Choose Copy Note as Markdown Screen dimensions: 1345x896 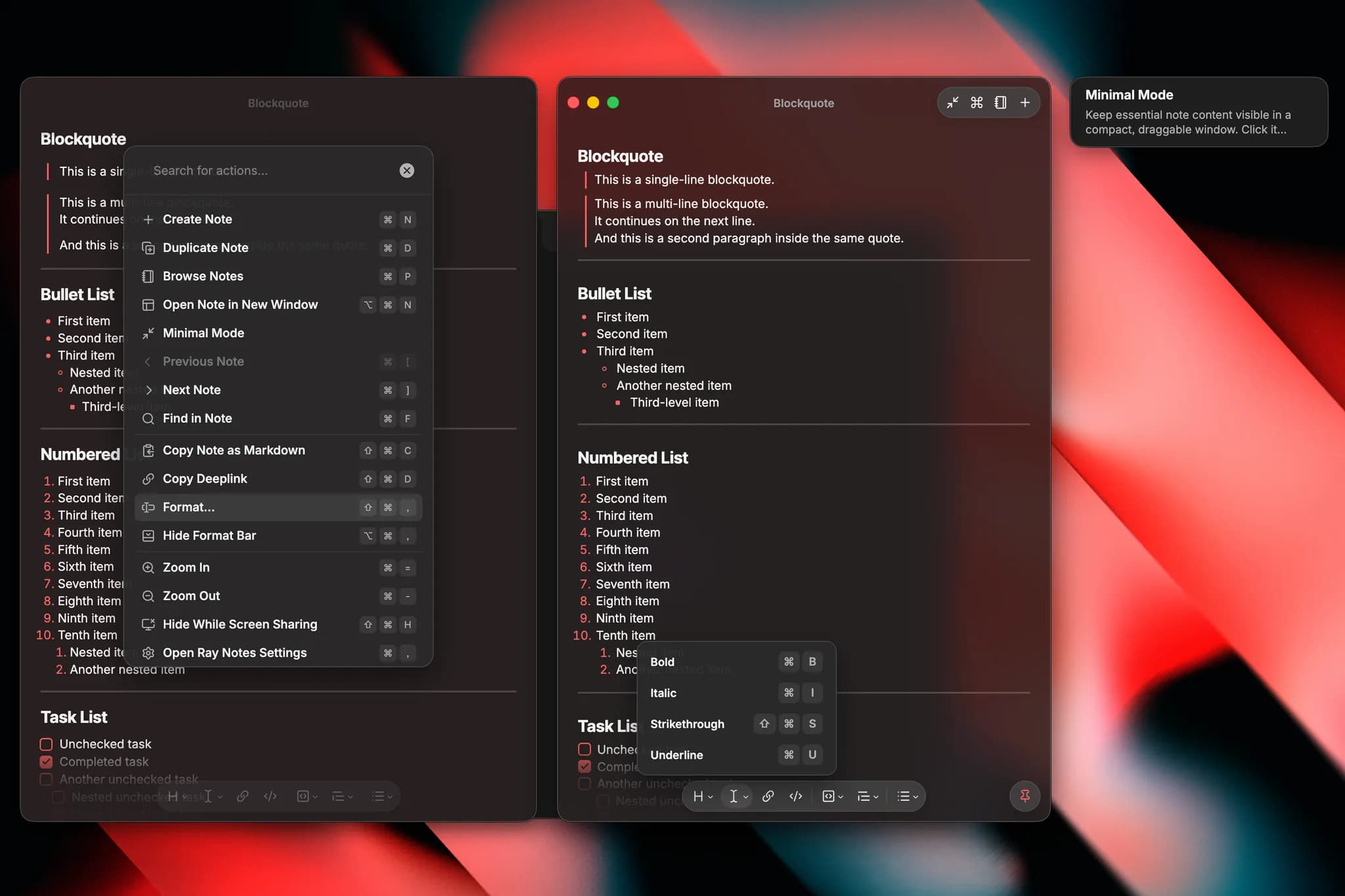[278, 450]
